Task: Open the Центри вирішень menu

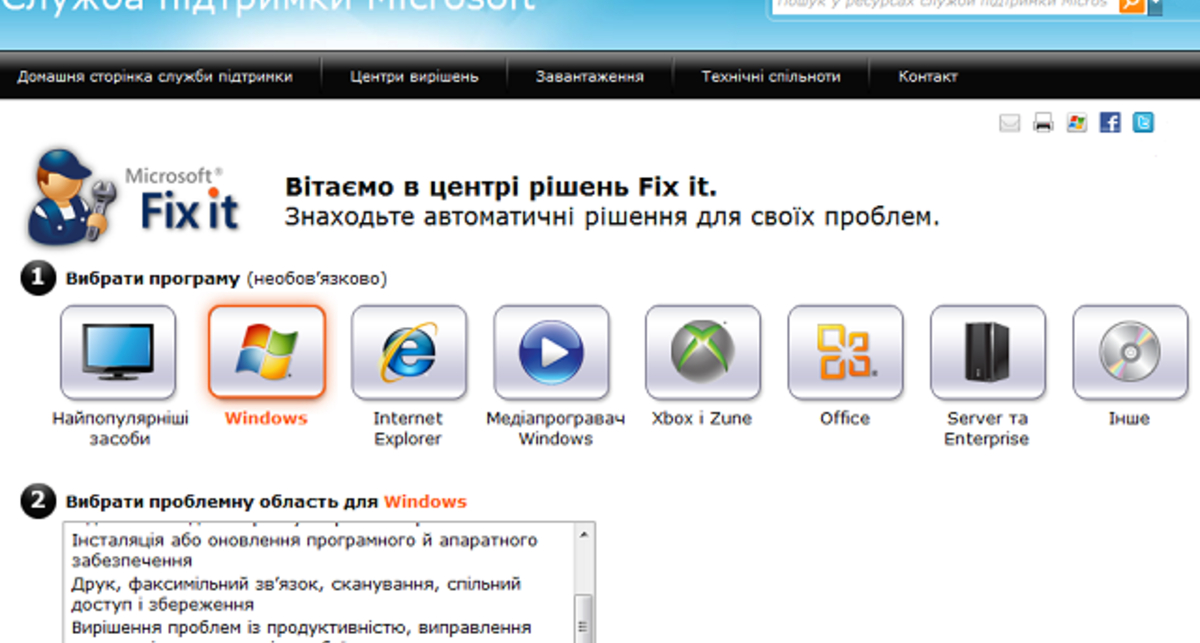Action: tap(414, 76)
